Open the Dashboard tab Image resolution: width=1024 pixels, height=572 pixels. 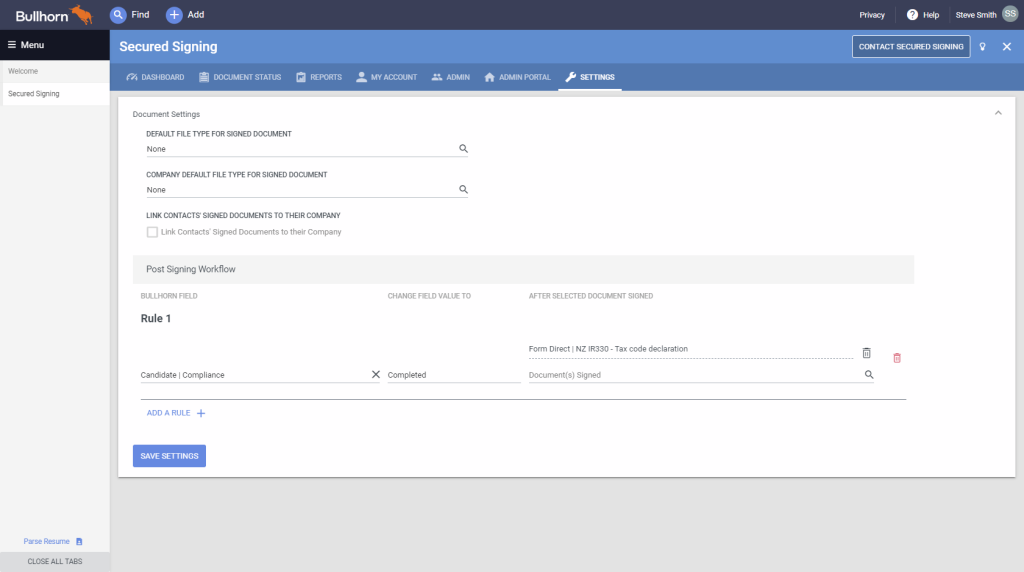click(x=155, y=77)
